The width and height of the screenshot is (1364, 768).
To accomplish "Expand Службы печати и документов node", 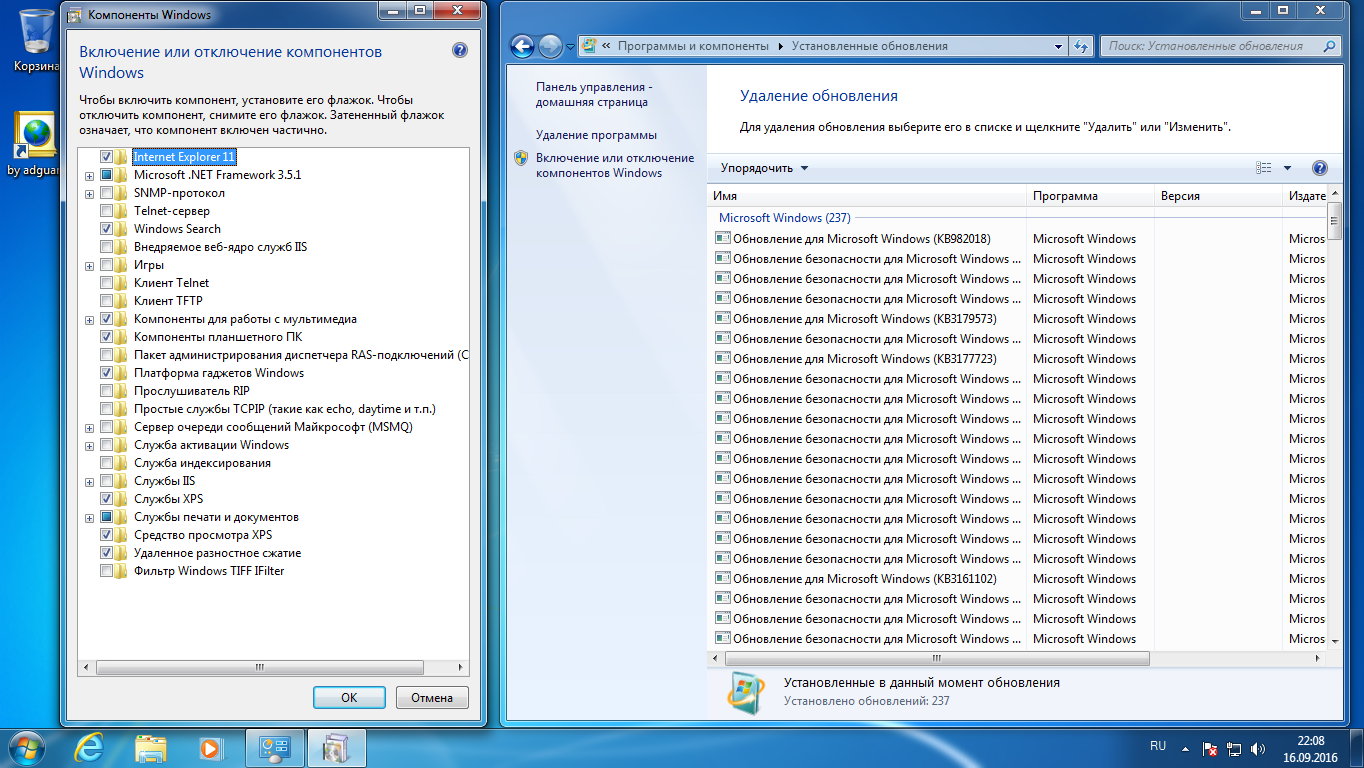I will 89,518.
